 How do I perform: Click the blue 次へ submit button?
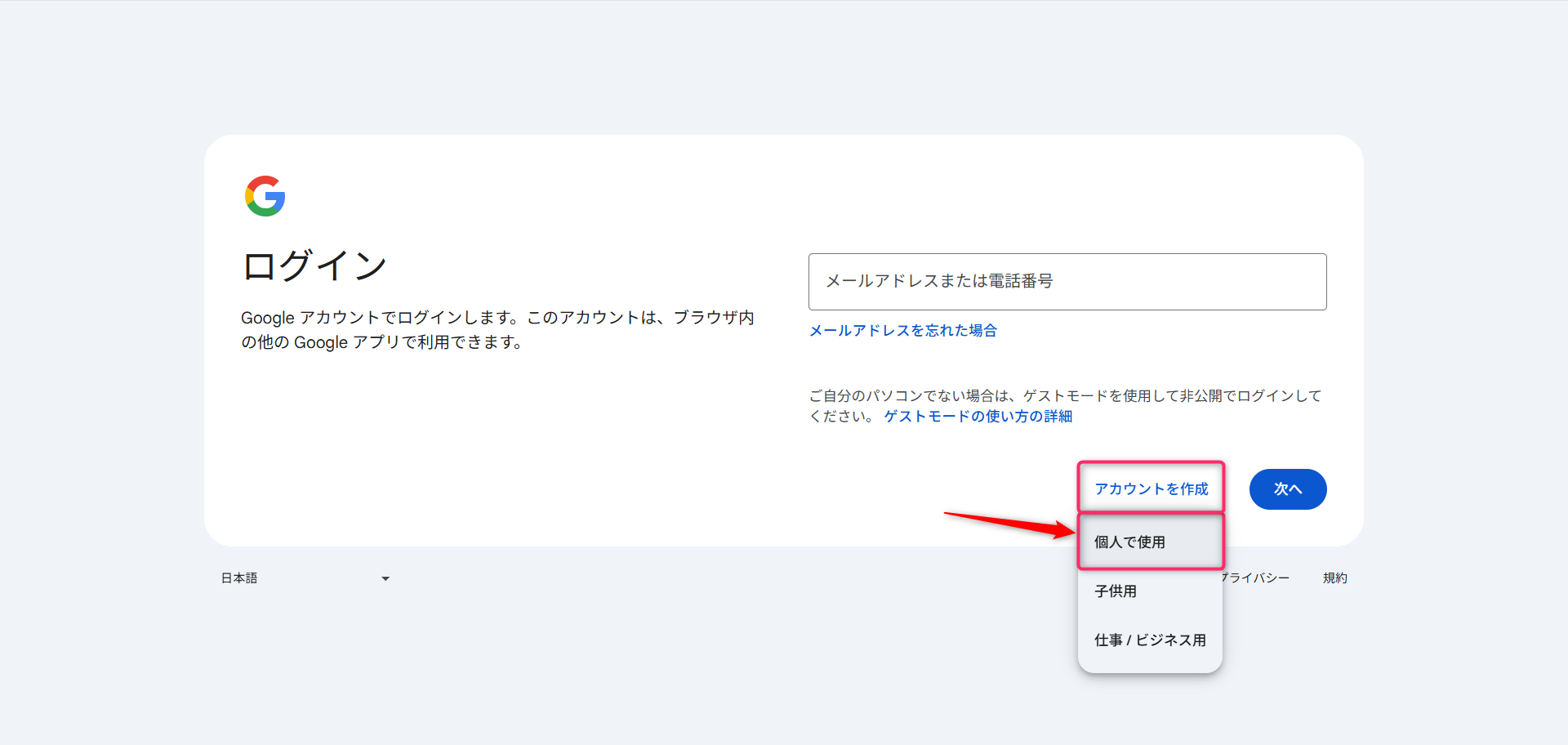click(1288, 488)
